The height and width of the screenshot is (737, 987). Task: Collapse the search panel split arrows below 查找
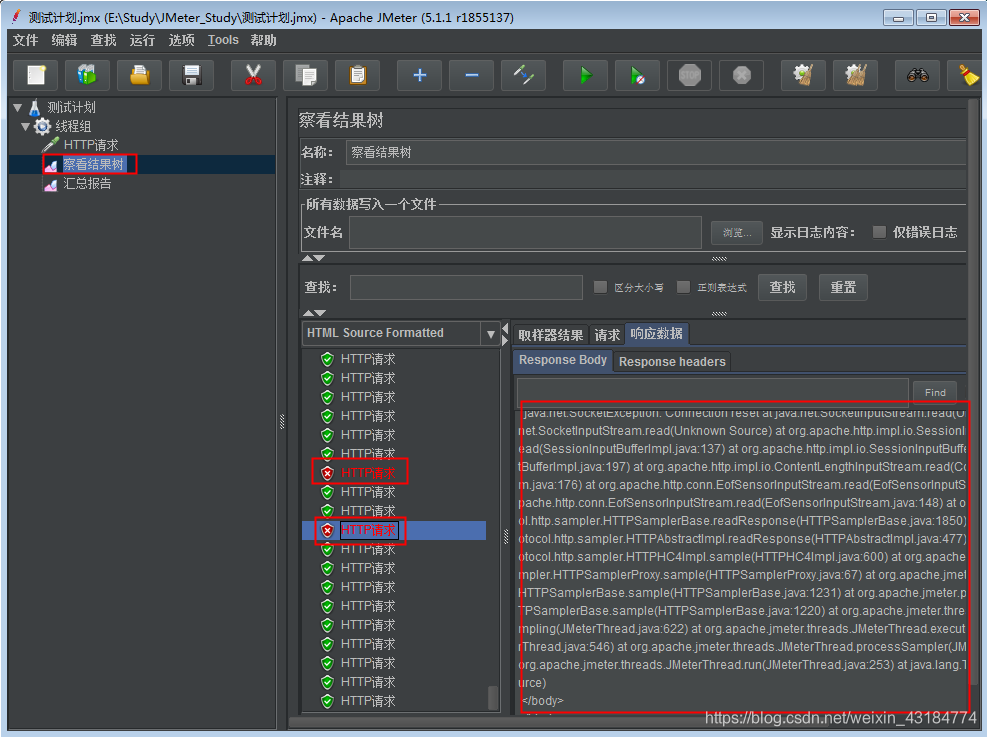[x=313, y=313]
